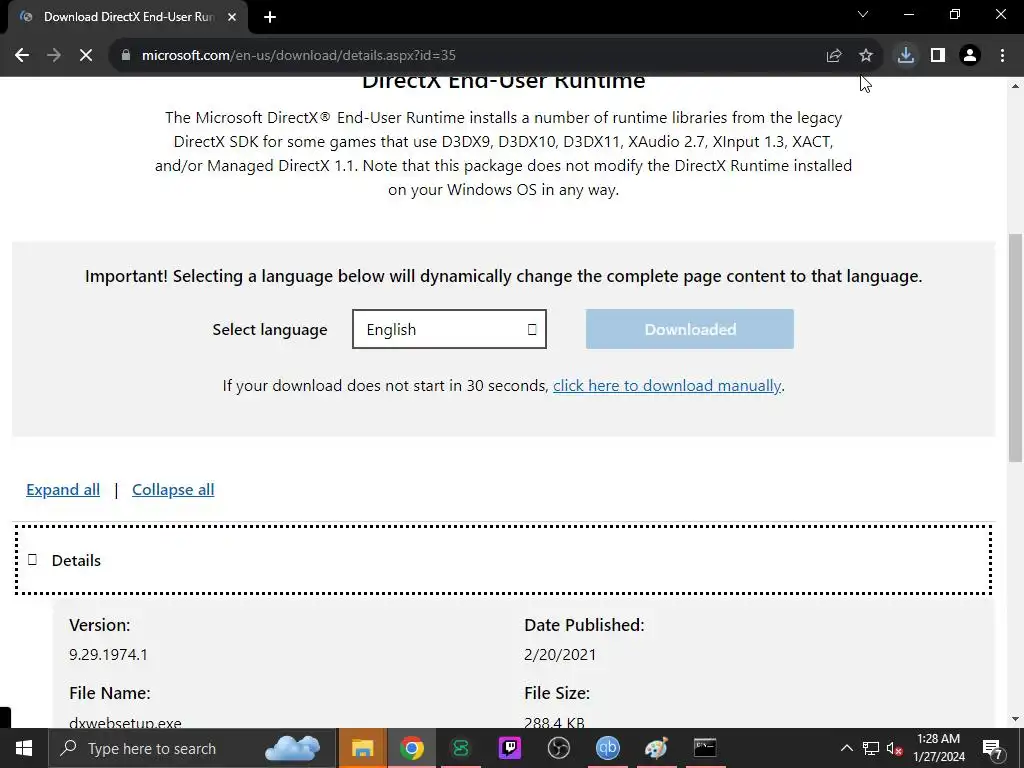Open the green S app in taskbar

click(460, 748)
